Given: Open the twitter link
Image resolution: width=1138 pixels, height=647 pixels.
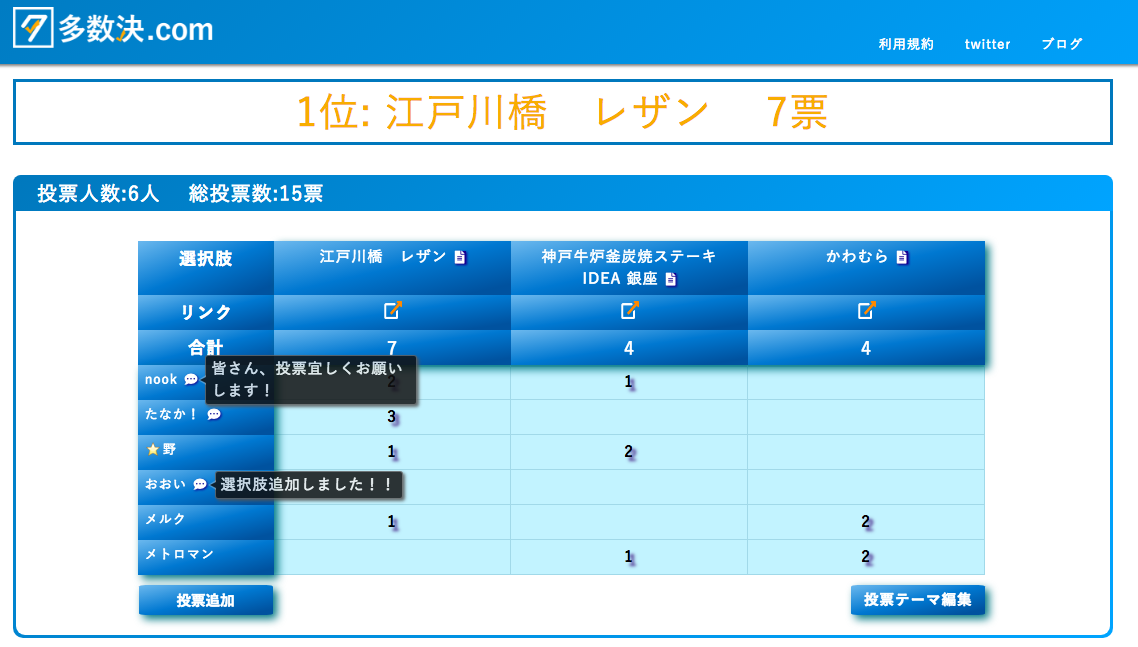Looking at the screenshot, I should click(x=986, y=44).
